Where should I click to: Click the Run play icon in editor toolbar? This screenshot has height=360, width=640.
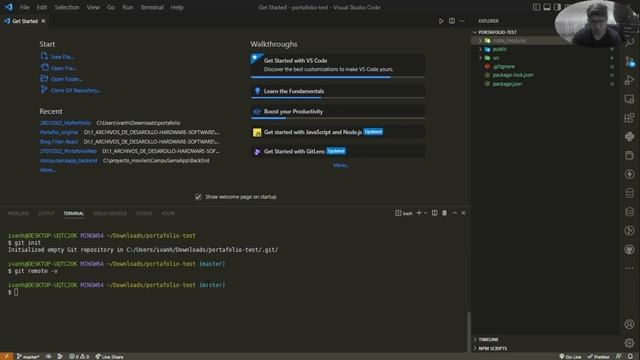441,21
